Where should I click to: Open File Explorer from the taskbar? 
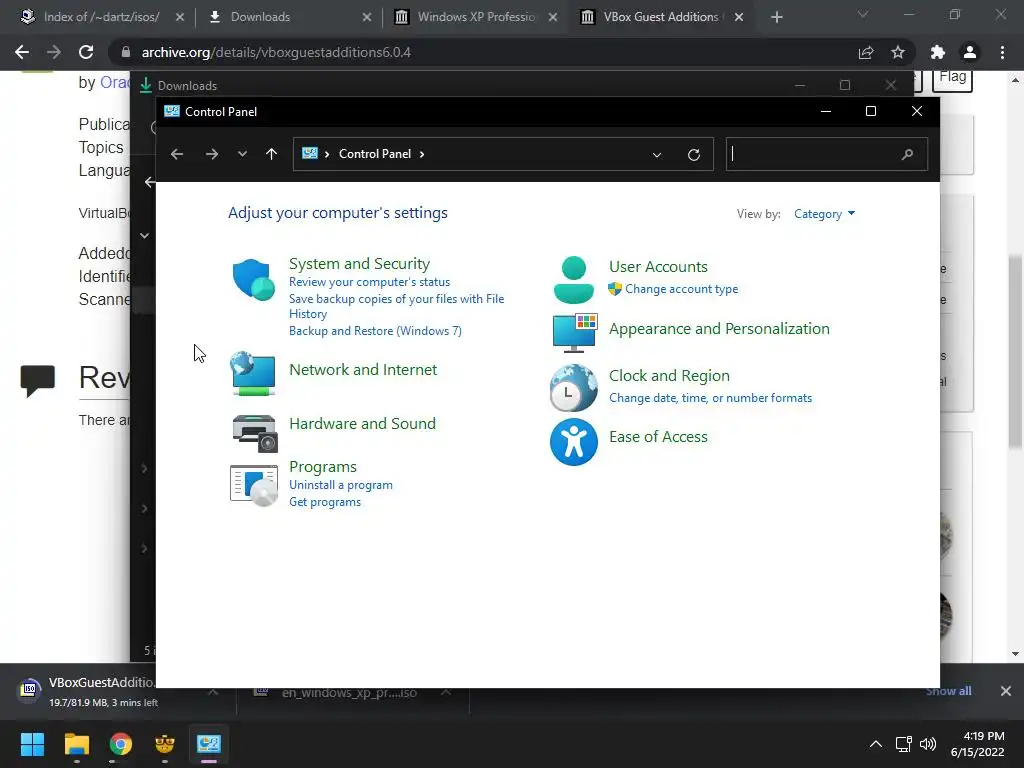[x=76, y=744]
